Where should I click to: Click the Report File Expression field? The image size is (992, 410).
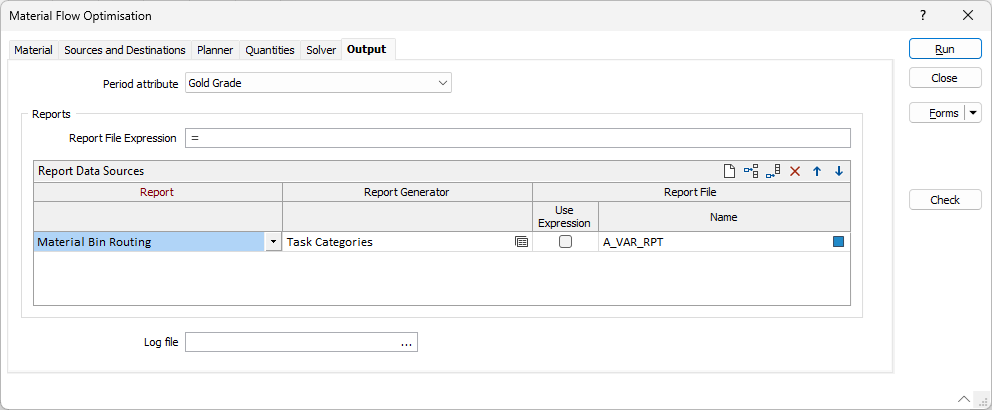click(518, 138)
